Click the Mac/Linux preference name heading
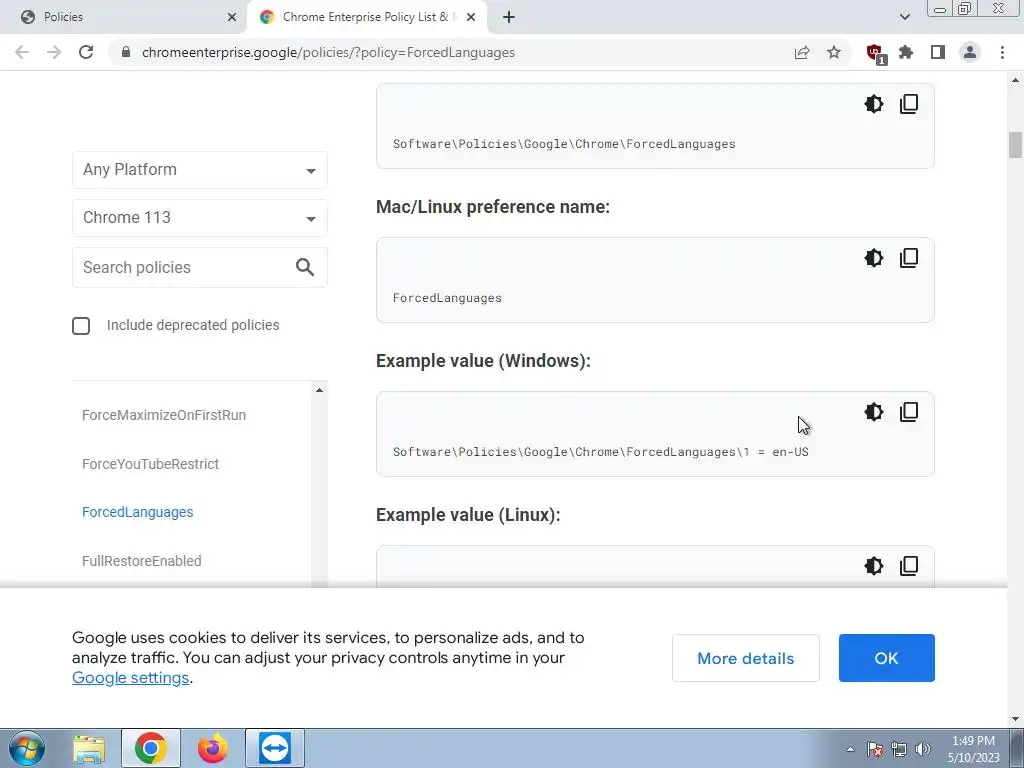The image size is (1024, 768). tap(493, 207)
